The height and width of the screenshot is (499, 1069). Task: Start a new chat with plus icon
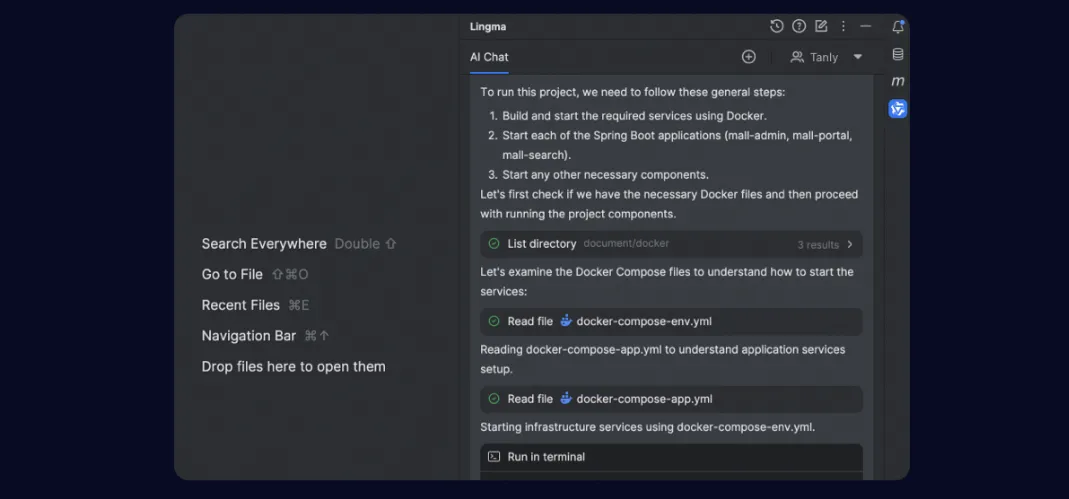coord(749,57)
